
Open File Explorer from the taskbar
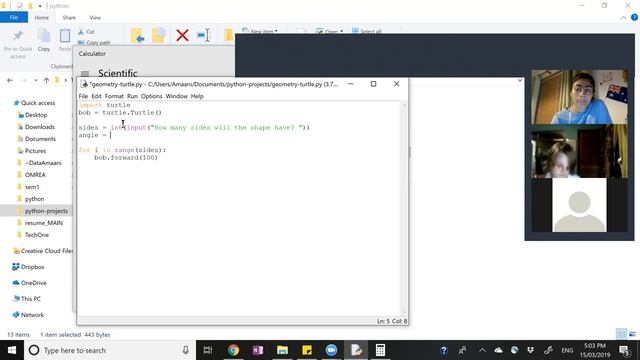pyautogui.click(x=282, y=350)
